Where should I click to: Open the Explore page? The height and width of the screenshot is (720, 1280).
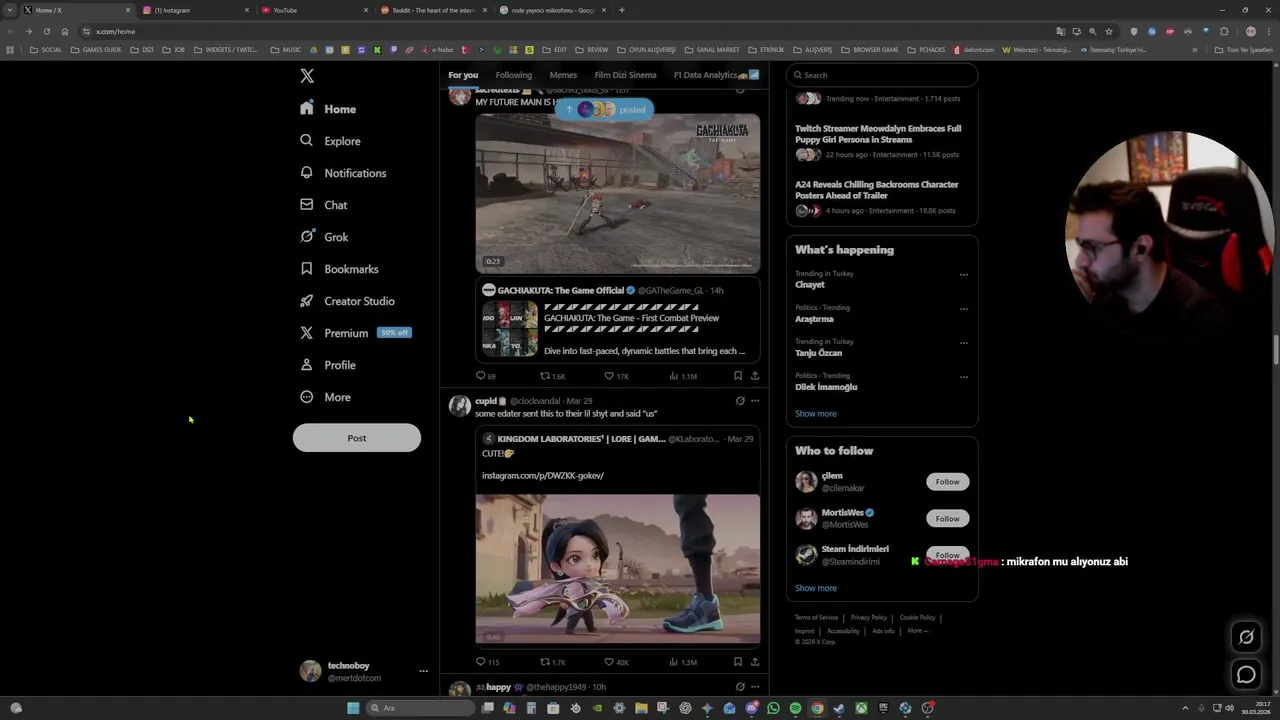pyautogui.click(x=330, y=141)
